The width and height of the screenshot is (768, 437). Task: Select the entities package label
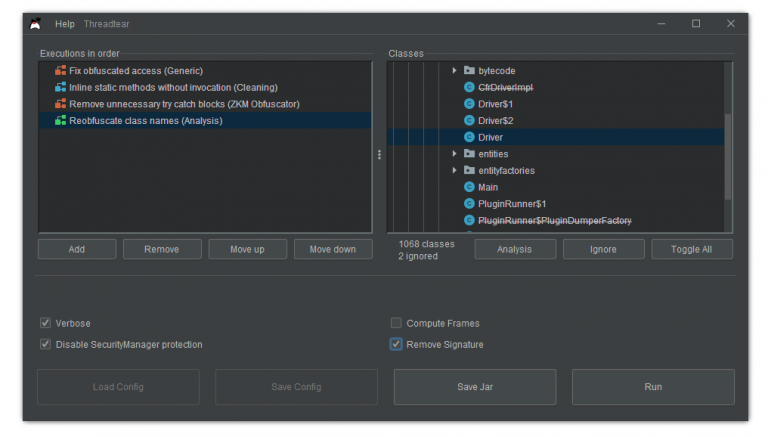click(493, 154)
